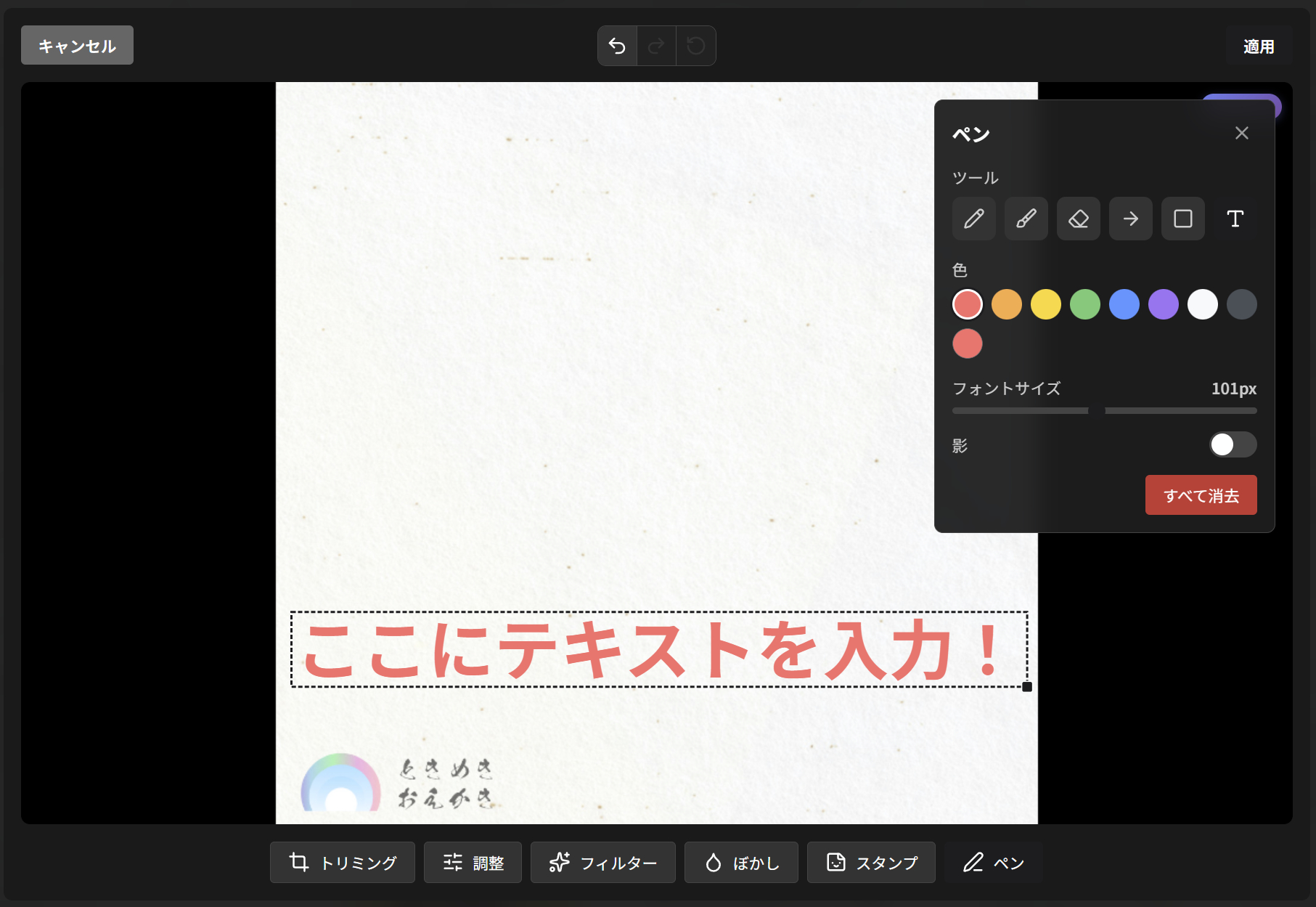
Task: Close the ペン panel
Action: click(1241, 133)
